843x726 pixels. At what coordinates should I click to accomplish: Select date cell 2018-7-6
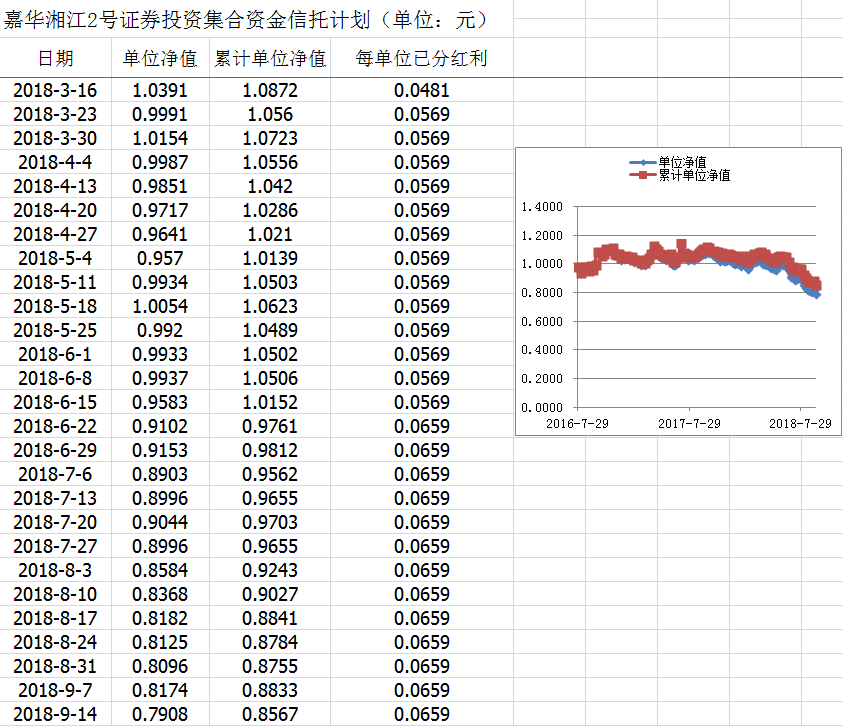pos(55,474)
